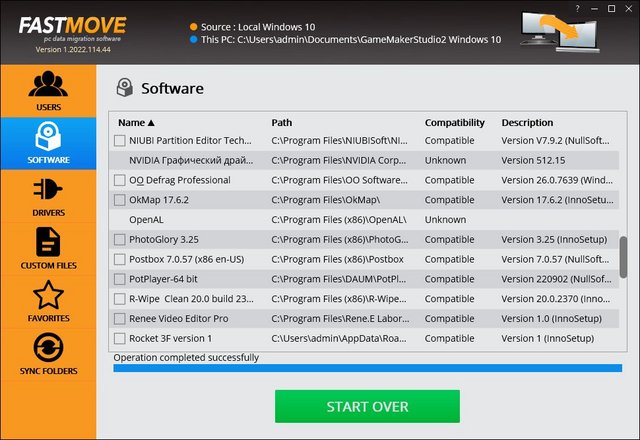This screenshot has height=440, width=640.
Task: Click the OkMap path C:\Program Files\OkMap\
Action: (x=325, y=200)
